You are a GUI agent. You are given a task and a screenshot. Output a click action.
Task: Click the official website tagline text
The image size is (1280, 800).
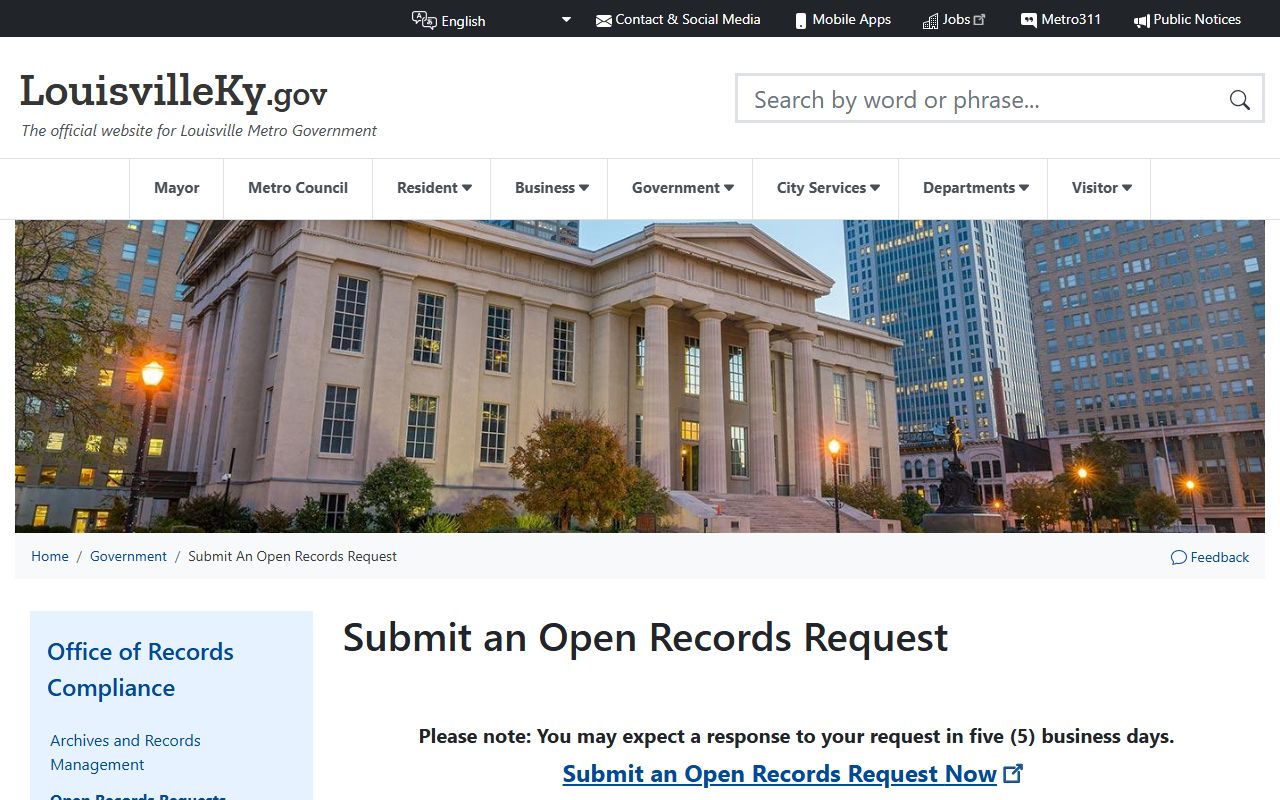199,130
